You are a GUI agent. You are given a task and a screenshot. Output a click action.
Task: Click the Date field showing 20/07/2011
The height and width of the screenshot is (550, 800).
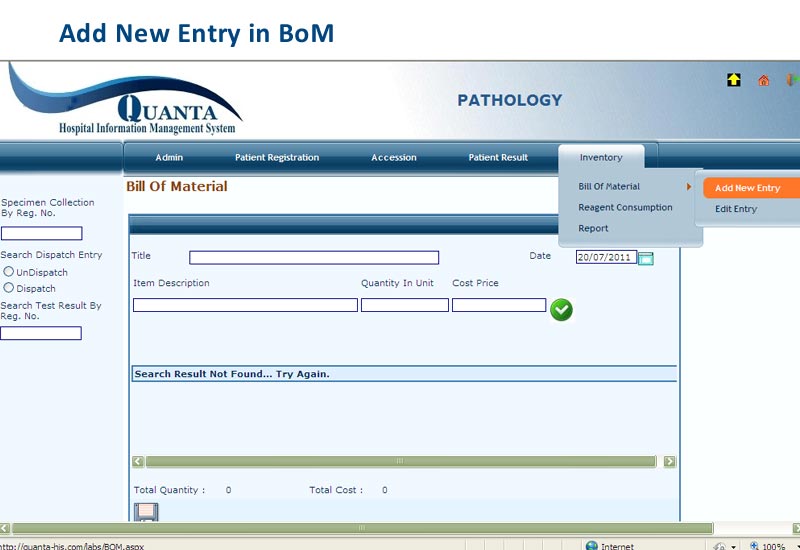point(606,257)
